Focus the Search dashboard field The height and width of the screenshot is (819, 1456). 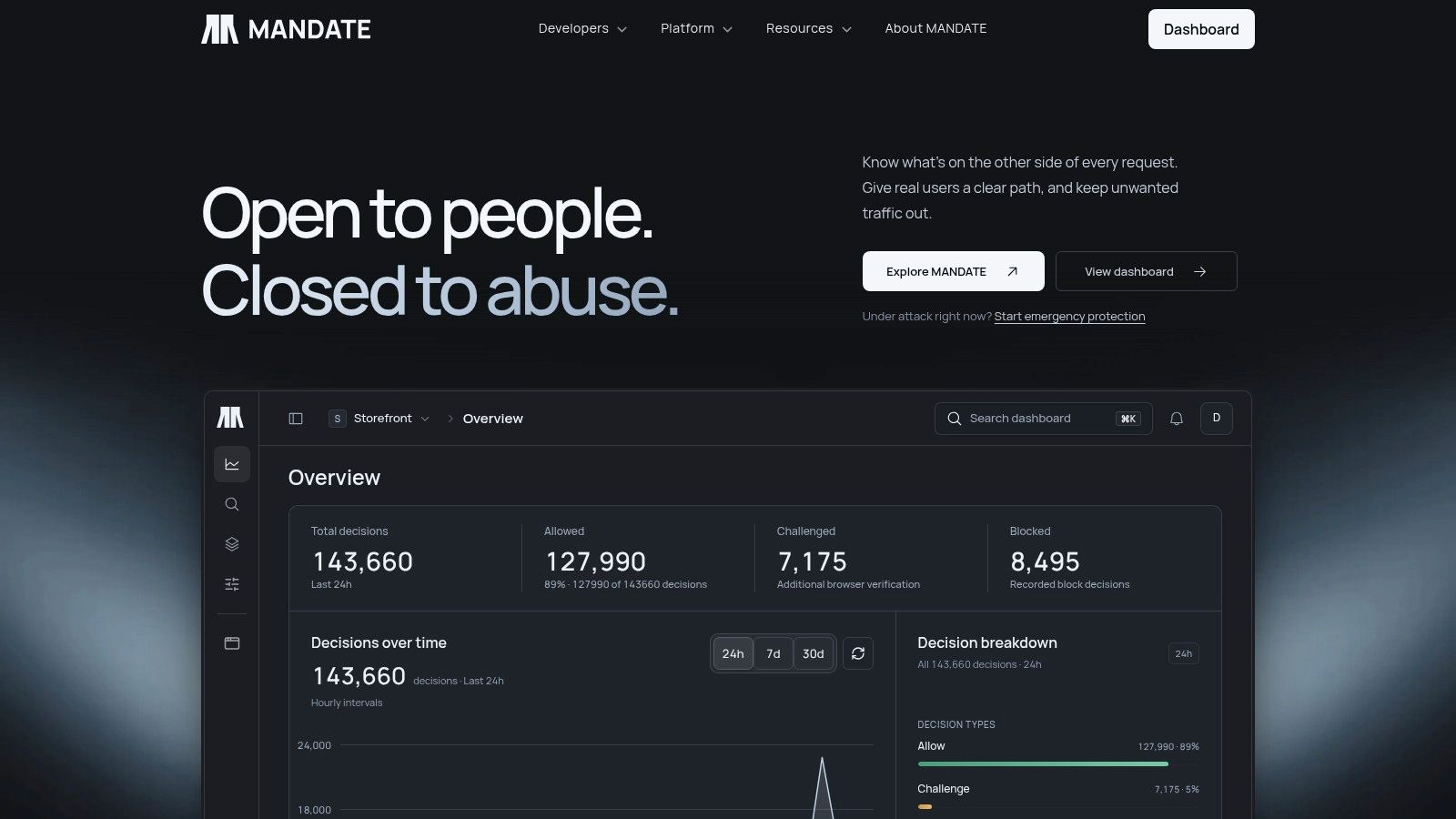[1044, 419]
